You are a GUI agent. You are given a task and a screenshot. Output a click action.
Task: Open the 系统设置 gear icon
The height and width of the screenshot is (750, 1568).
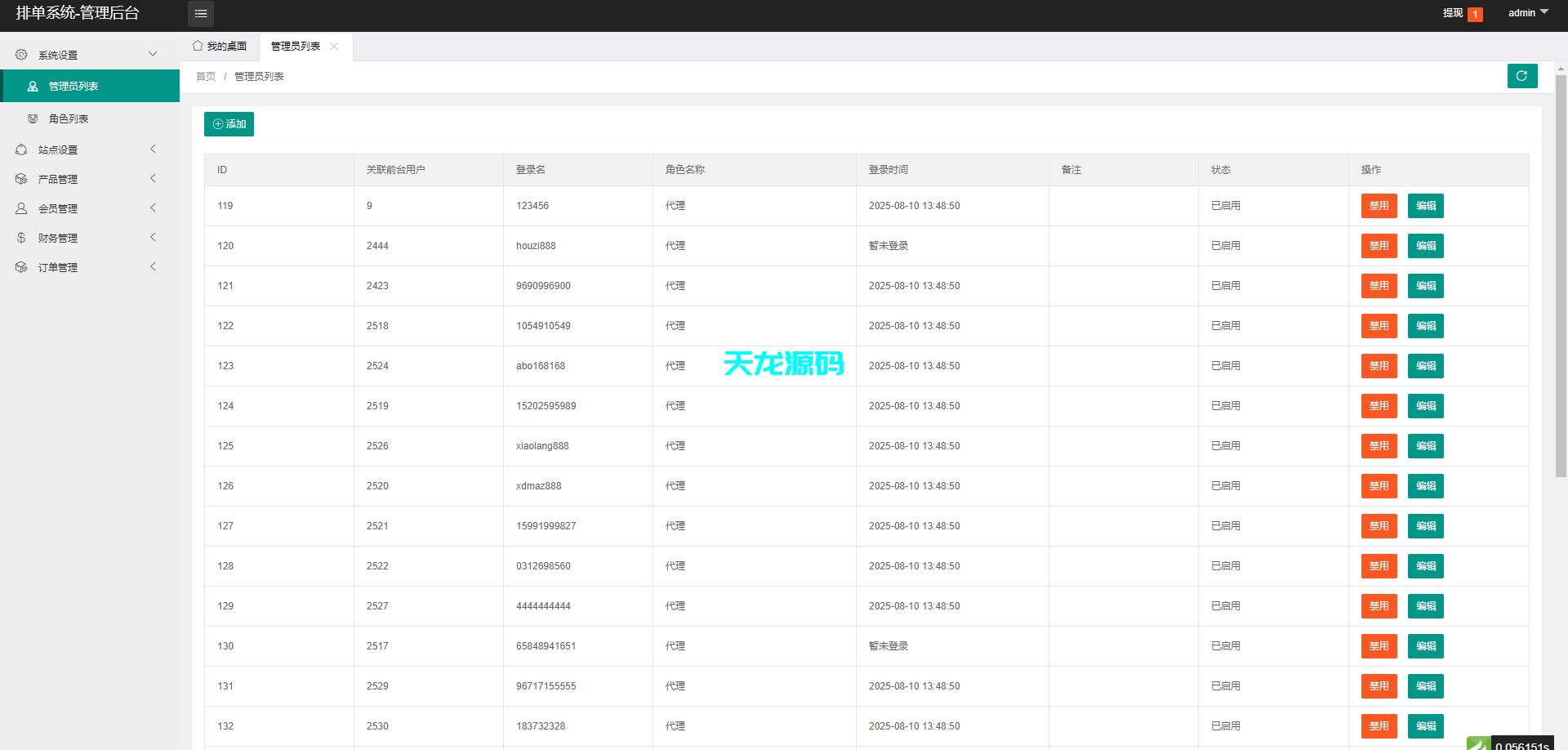point(21,54)
